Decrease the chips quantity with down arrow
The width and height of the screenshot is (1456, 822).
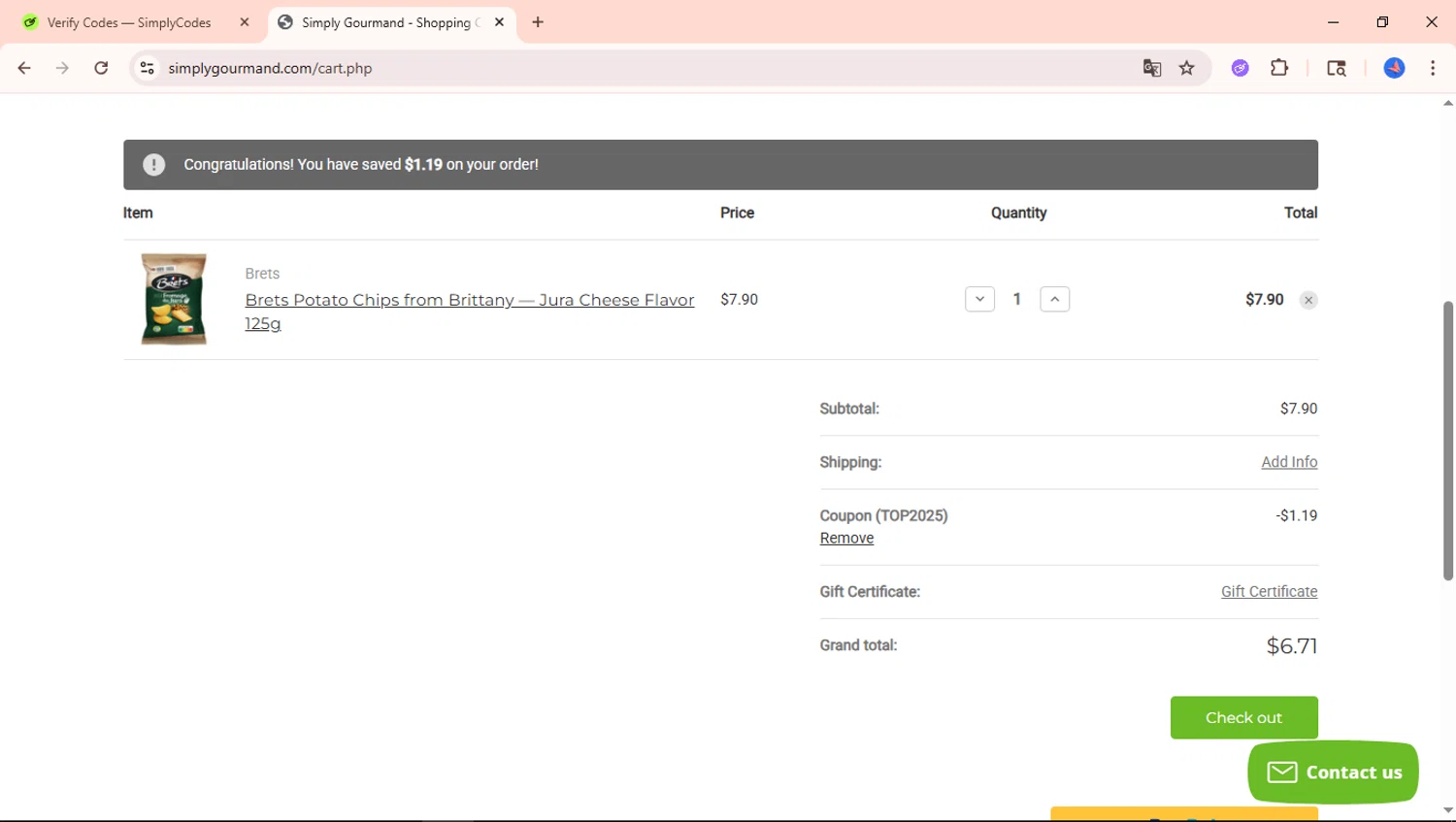(x=980, y=299)
